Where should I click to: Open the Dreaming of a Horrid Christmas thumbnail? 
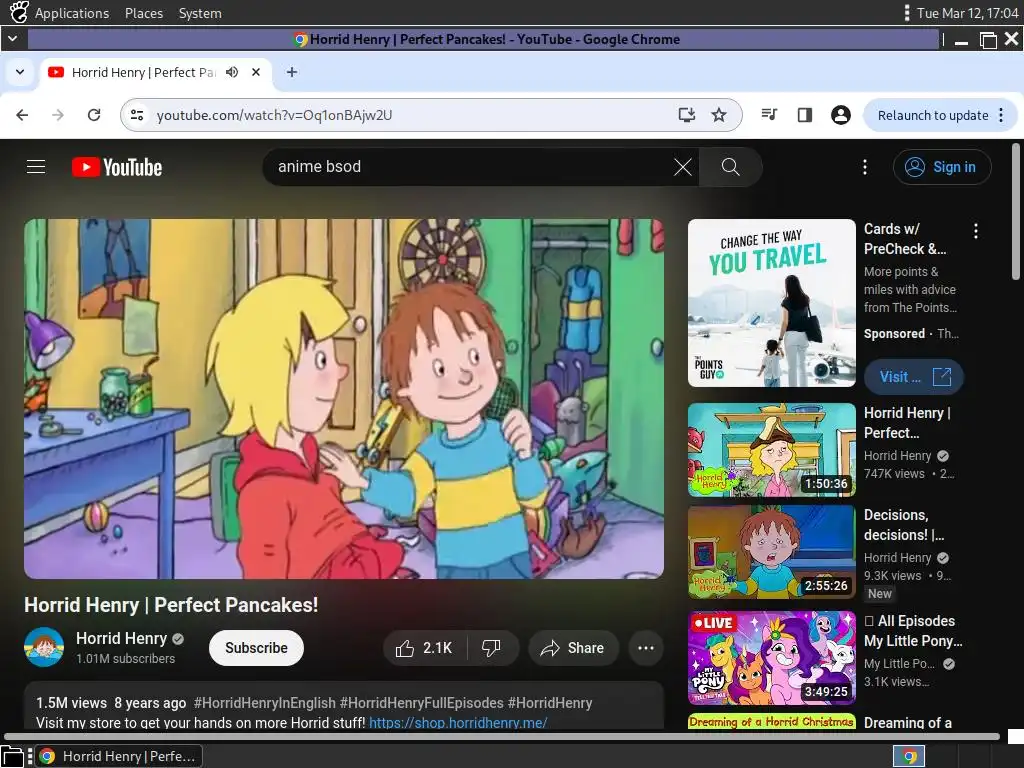pos(771,722)
